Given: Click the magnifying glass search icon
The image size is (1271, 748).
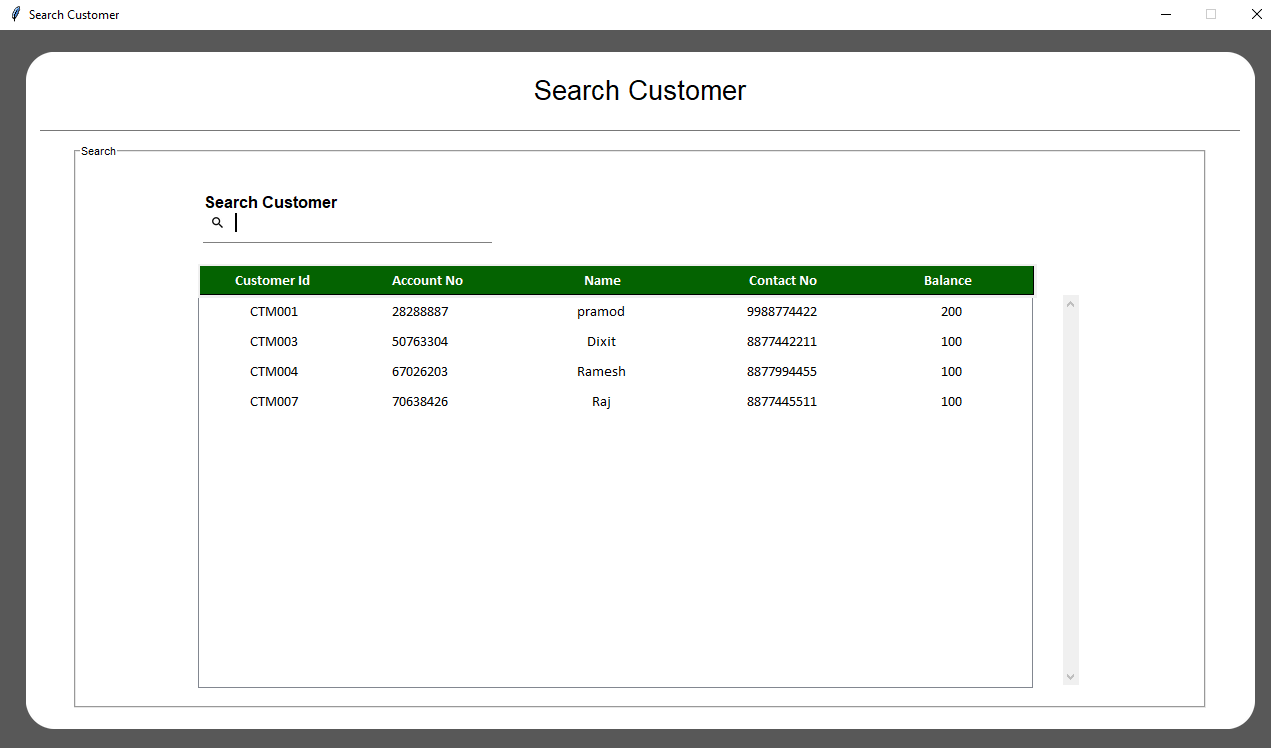Looking at the screenshot, I should pos(217,223).
